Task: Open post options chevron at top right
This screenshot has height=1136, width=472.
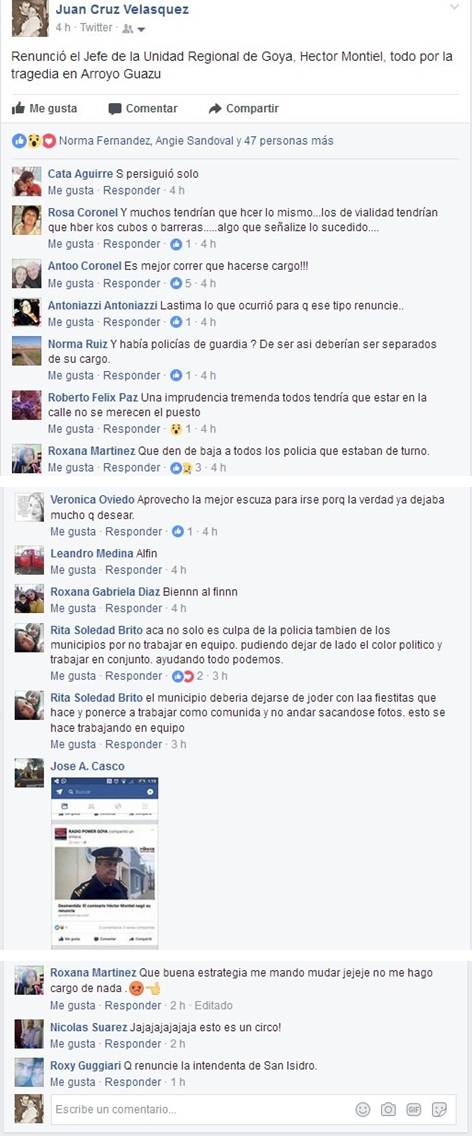Action: tap(455, 7)
